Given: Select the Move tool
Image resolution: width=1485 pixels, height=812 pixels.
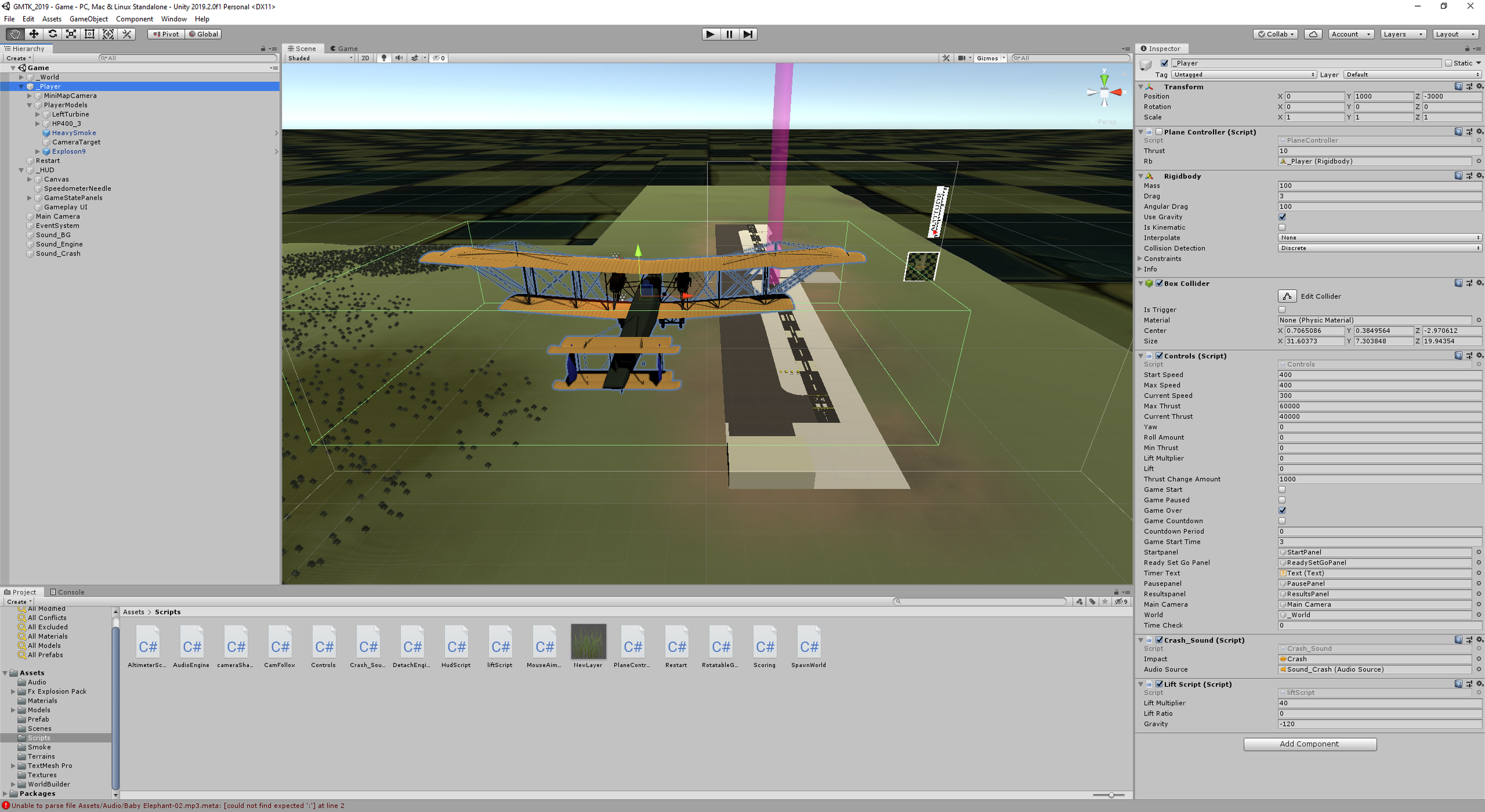Looking at the screenshot, I should click(x=34, y=34).
